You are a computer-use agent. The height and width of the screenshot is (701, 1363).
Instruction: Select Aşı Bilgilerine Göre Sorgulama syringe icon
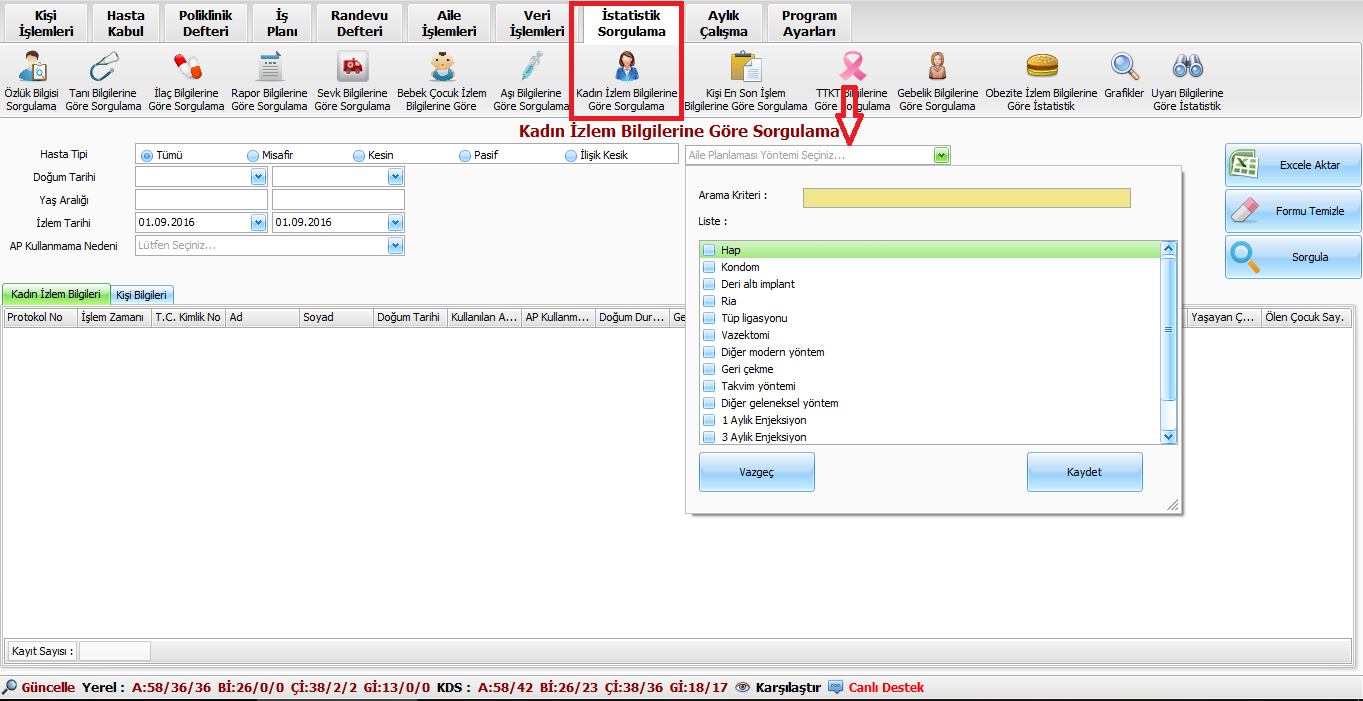531,68
